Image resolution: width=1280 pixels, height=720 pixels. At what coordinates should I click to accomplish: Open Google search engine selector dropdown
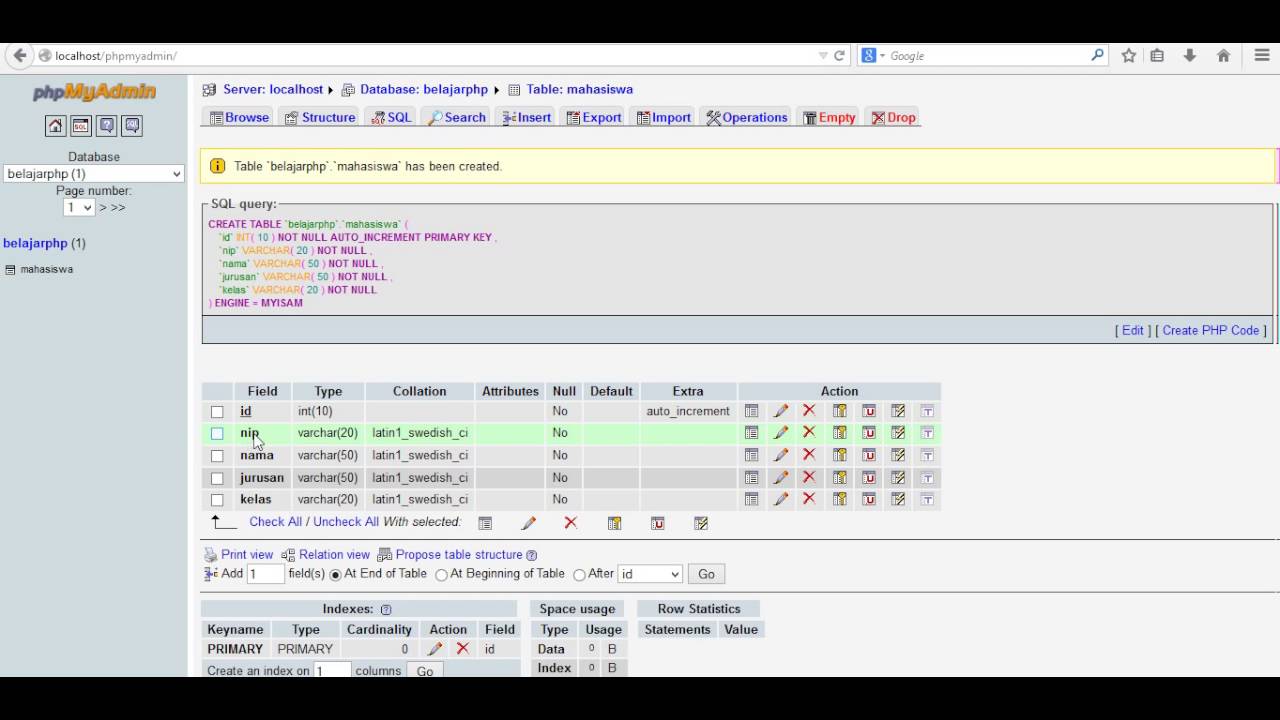tap(873, 56)
